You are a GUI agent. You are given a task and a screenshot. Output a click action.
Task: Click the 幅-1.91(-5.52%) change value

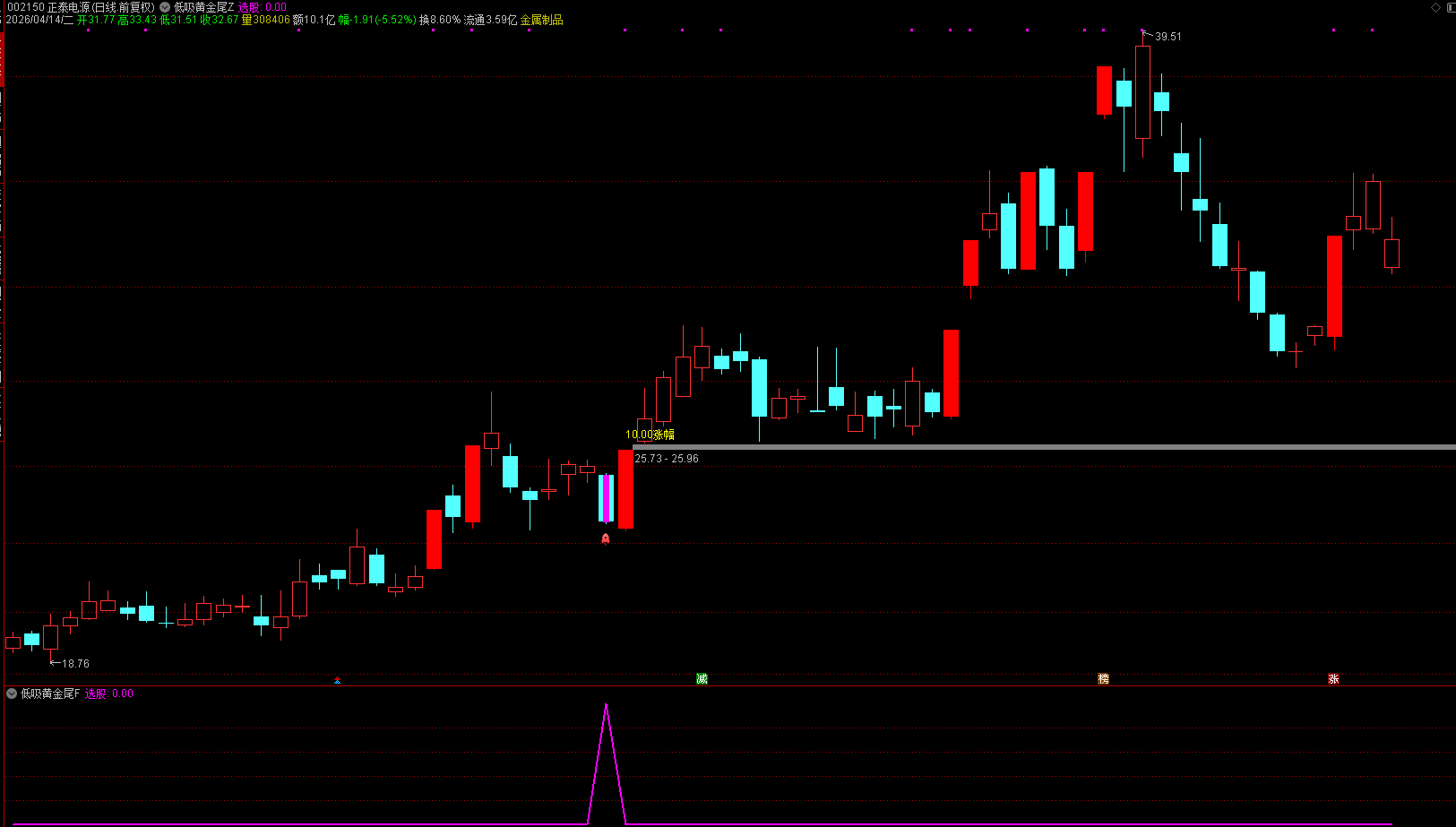click(377, 20)
